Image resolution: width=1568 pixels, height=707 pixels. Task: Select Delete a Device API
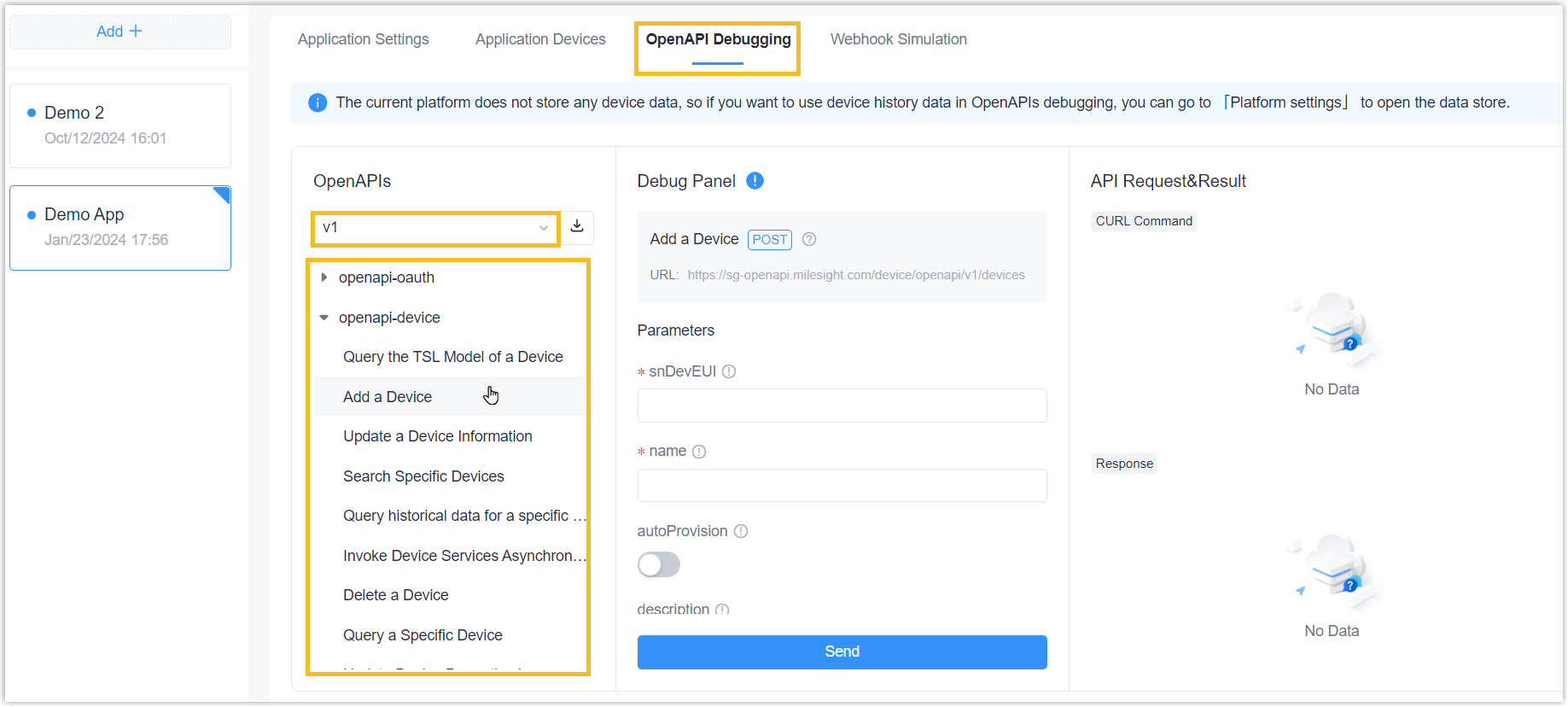click(396, 595)
